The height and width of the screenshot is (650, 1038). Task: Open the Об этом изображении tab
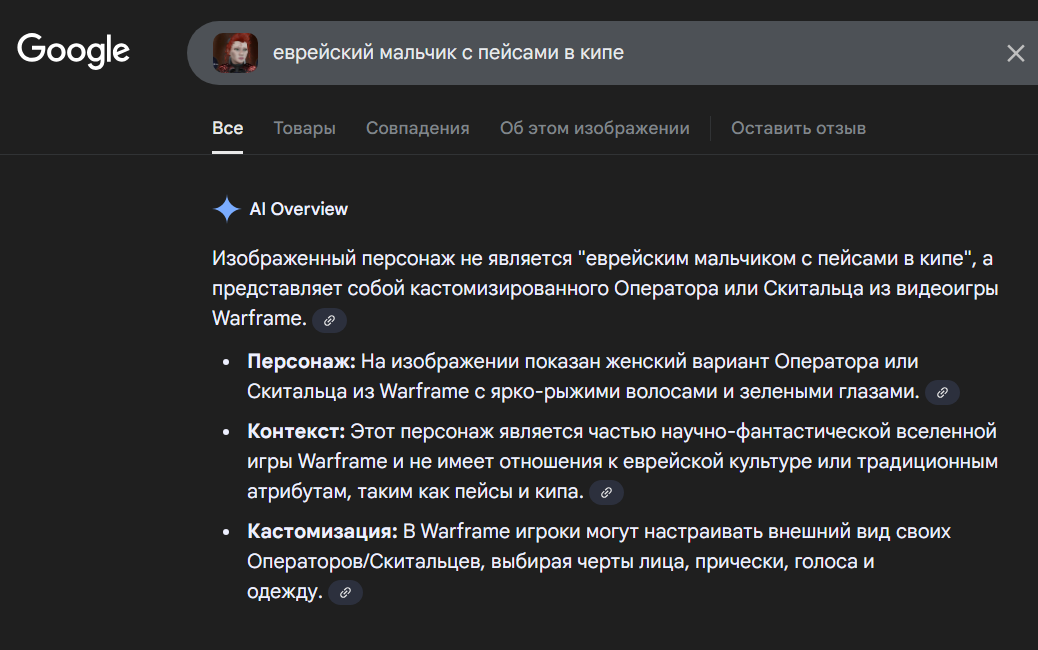(x=594, y=128)
